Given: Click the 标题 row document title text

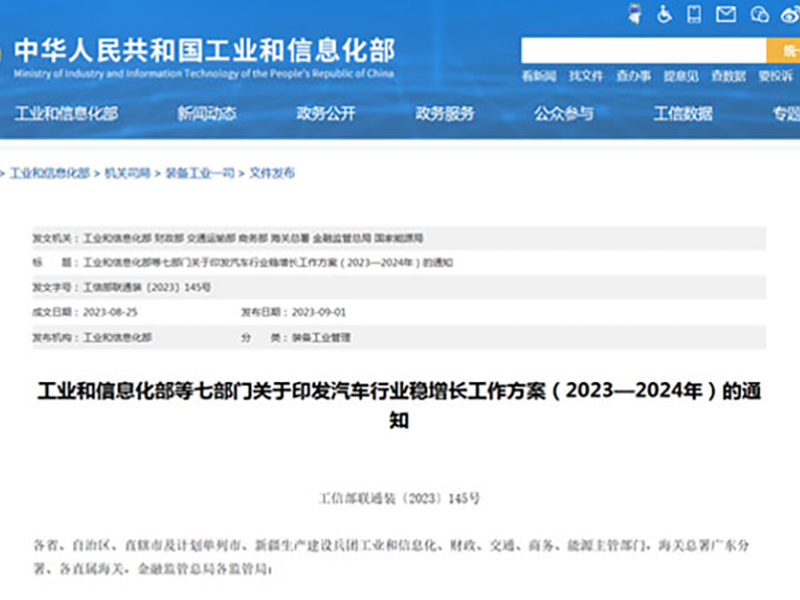Looking at the screenshot, I should pyautogui.click(x=268, y=263).
